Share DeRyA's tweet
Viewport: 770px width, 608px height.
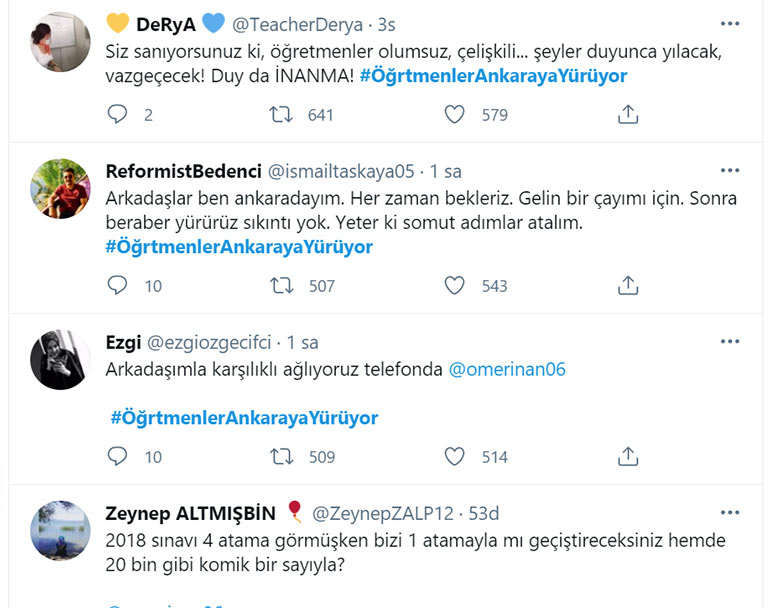click(x=628, y=115)
